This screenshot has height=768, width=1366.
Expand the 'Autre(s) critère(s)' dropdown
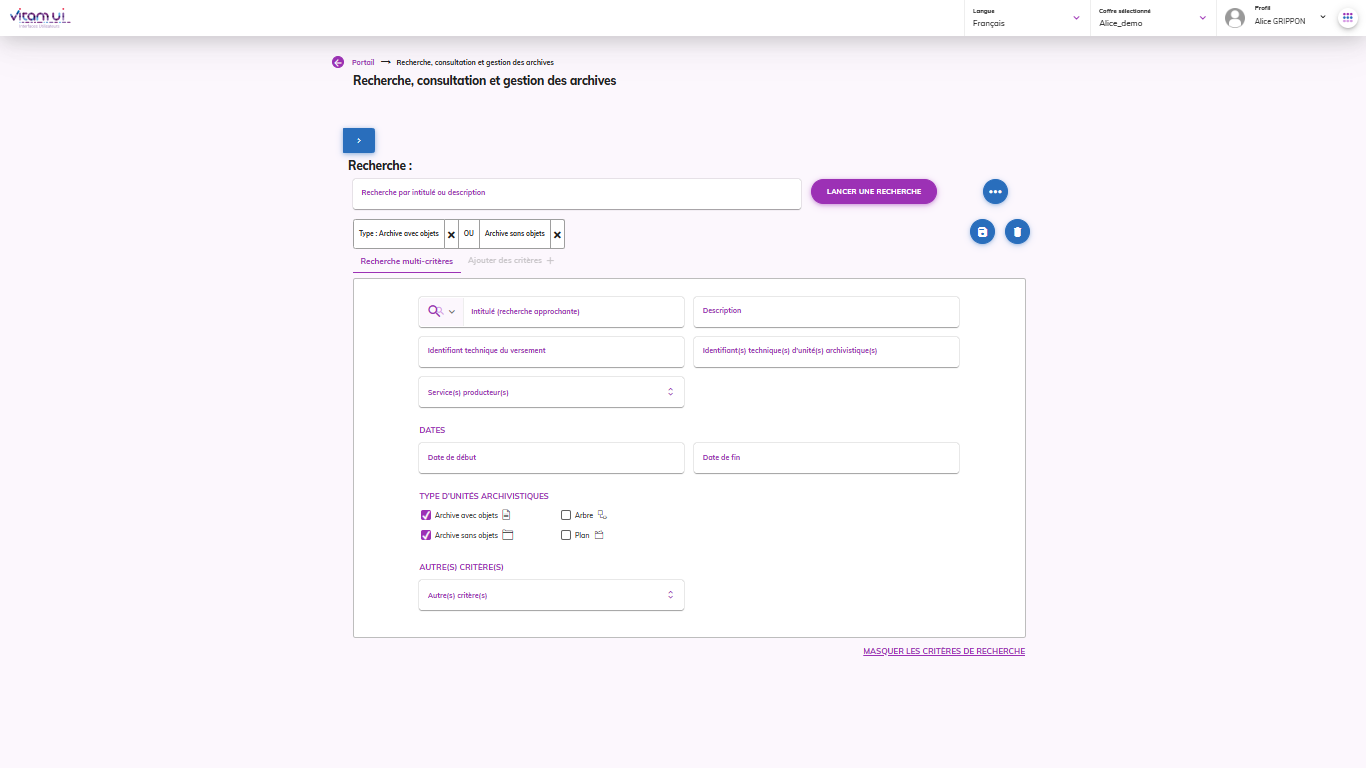551,595
